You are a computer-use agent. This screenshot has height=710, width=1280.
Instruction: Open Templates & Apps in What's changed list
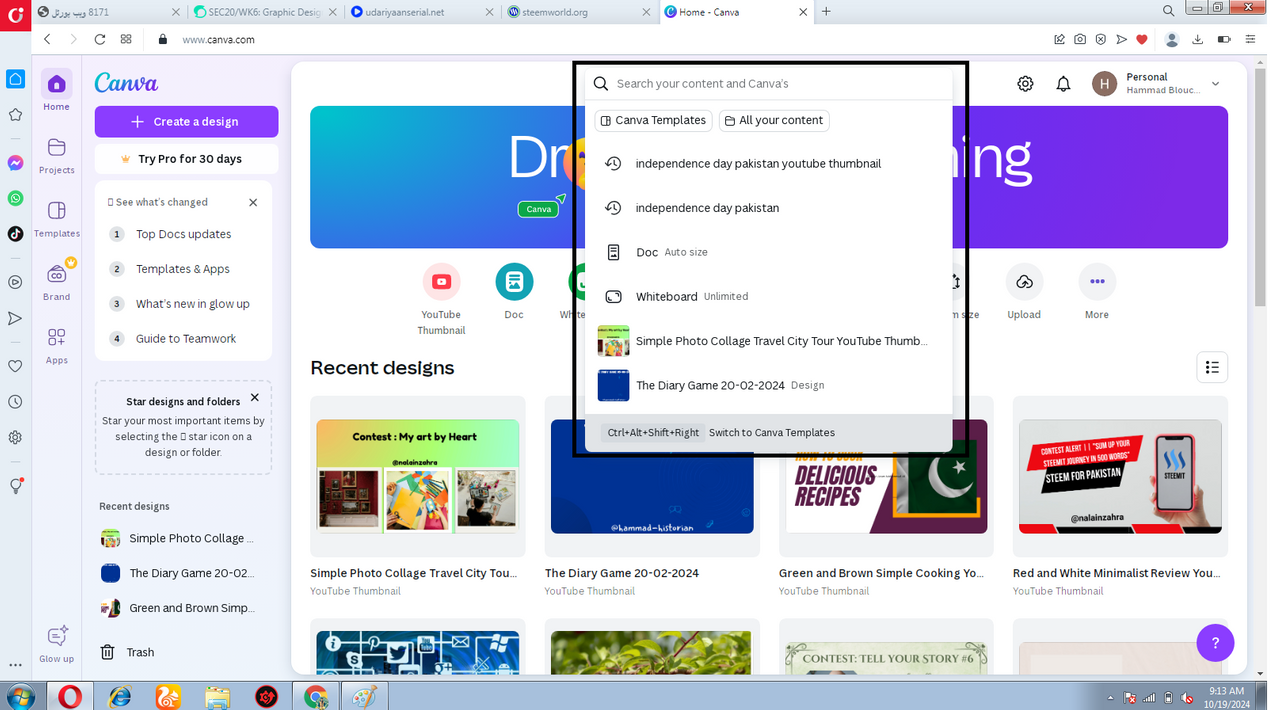[183, 269]
